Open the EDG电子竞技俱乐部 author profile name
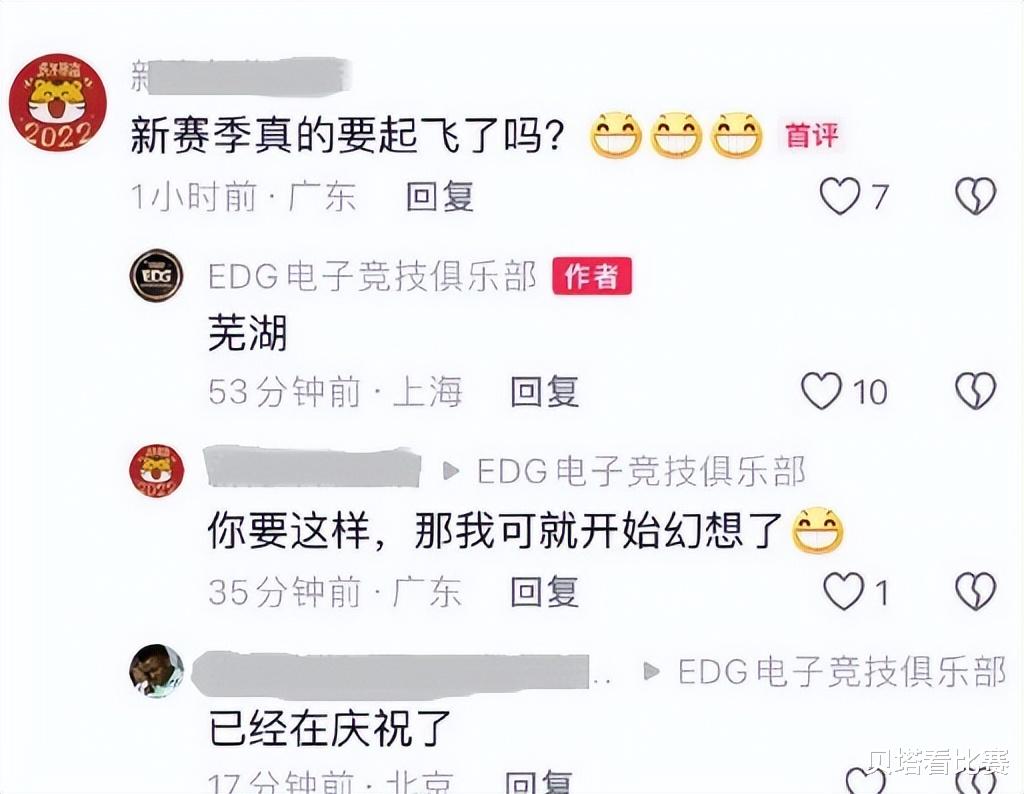 pyautogui.click(x=372, y=276)
